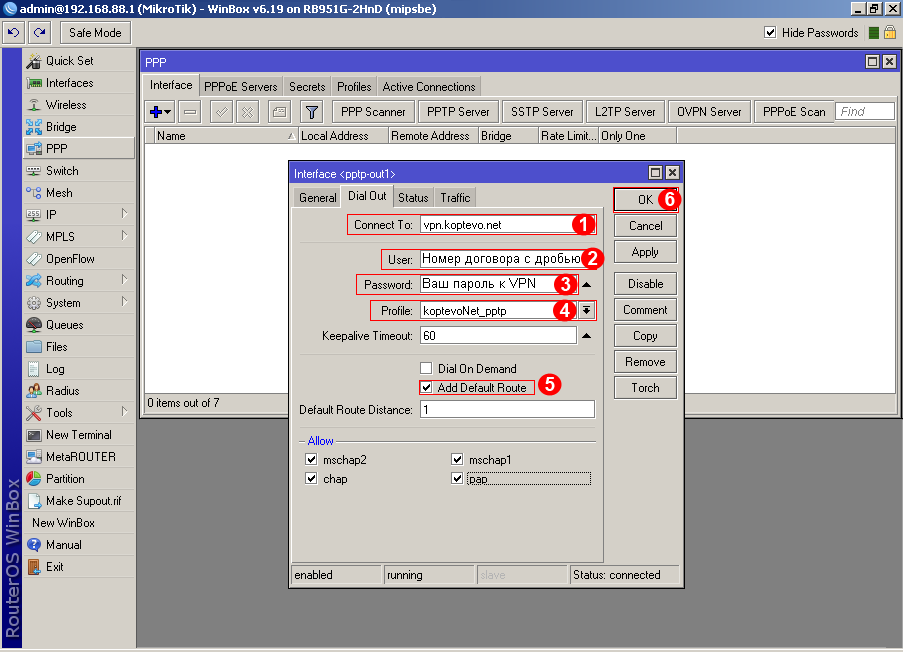903x652 pixels.
Task: Open the Active Connections tab
Action: (429, 86)
